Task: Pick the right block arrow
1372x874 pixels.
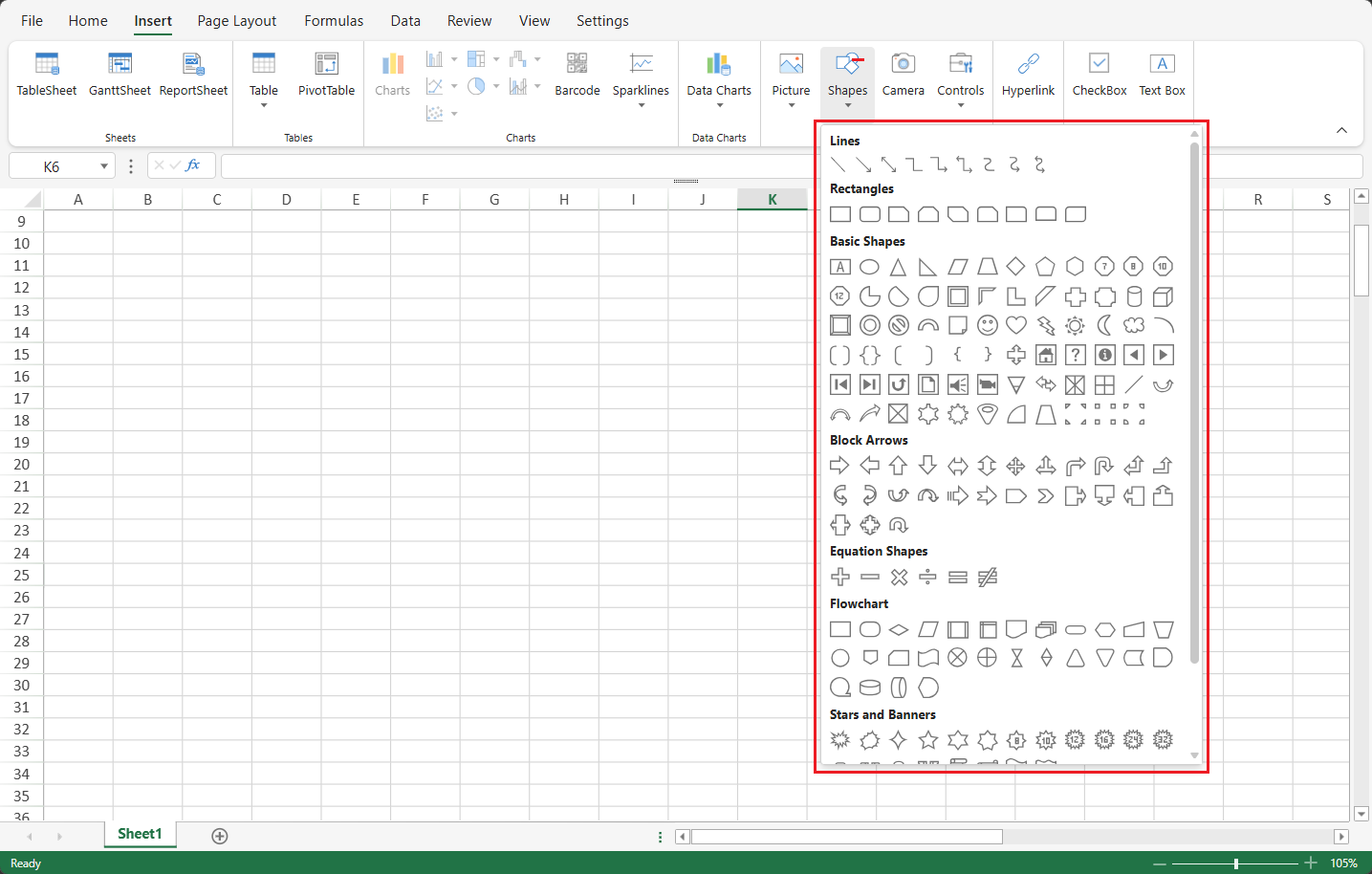Action: [x=839, y=466]
